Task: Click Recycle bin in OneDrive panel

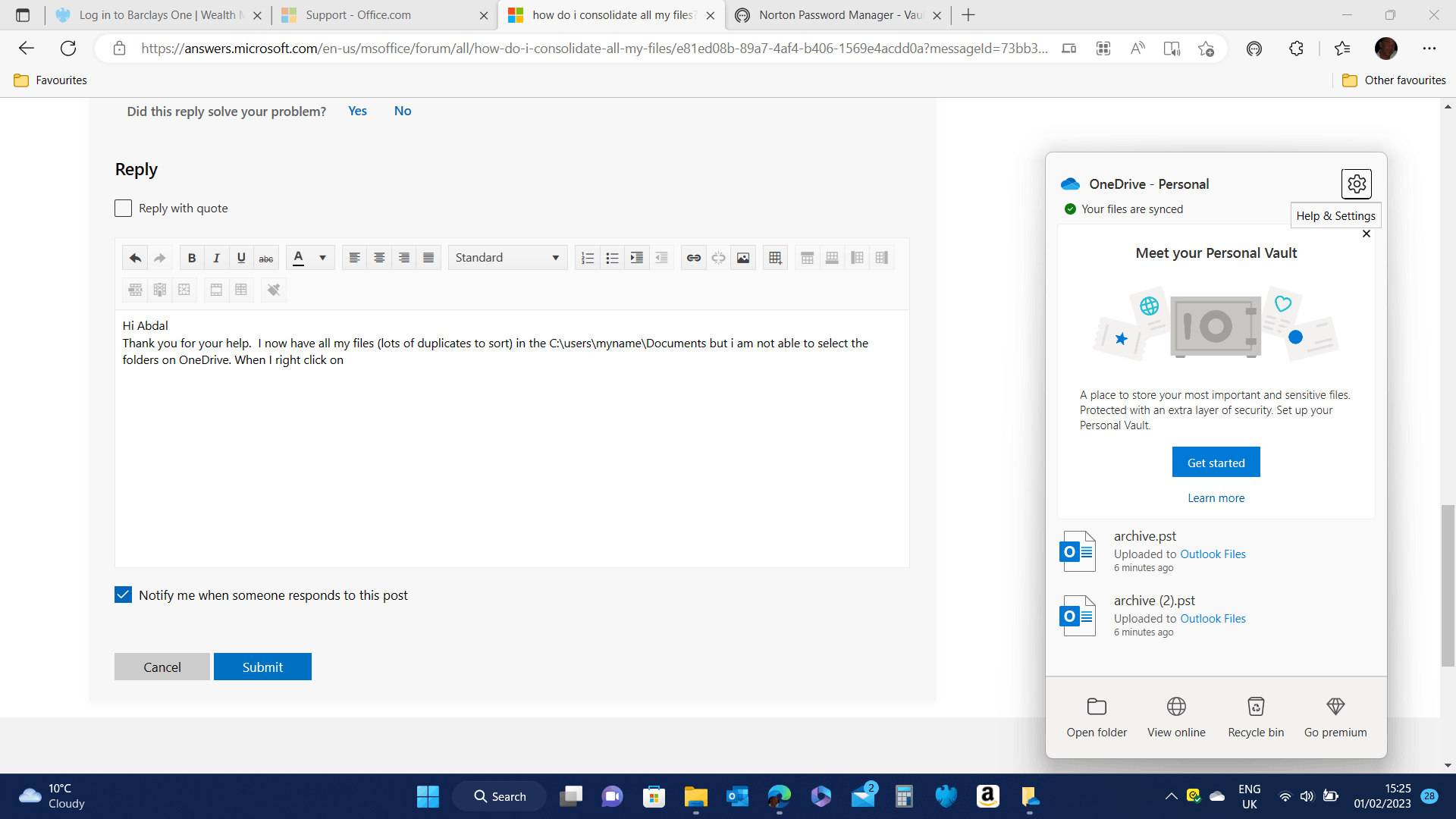Action: (x=1256, y=717)
